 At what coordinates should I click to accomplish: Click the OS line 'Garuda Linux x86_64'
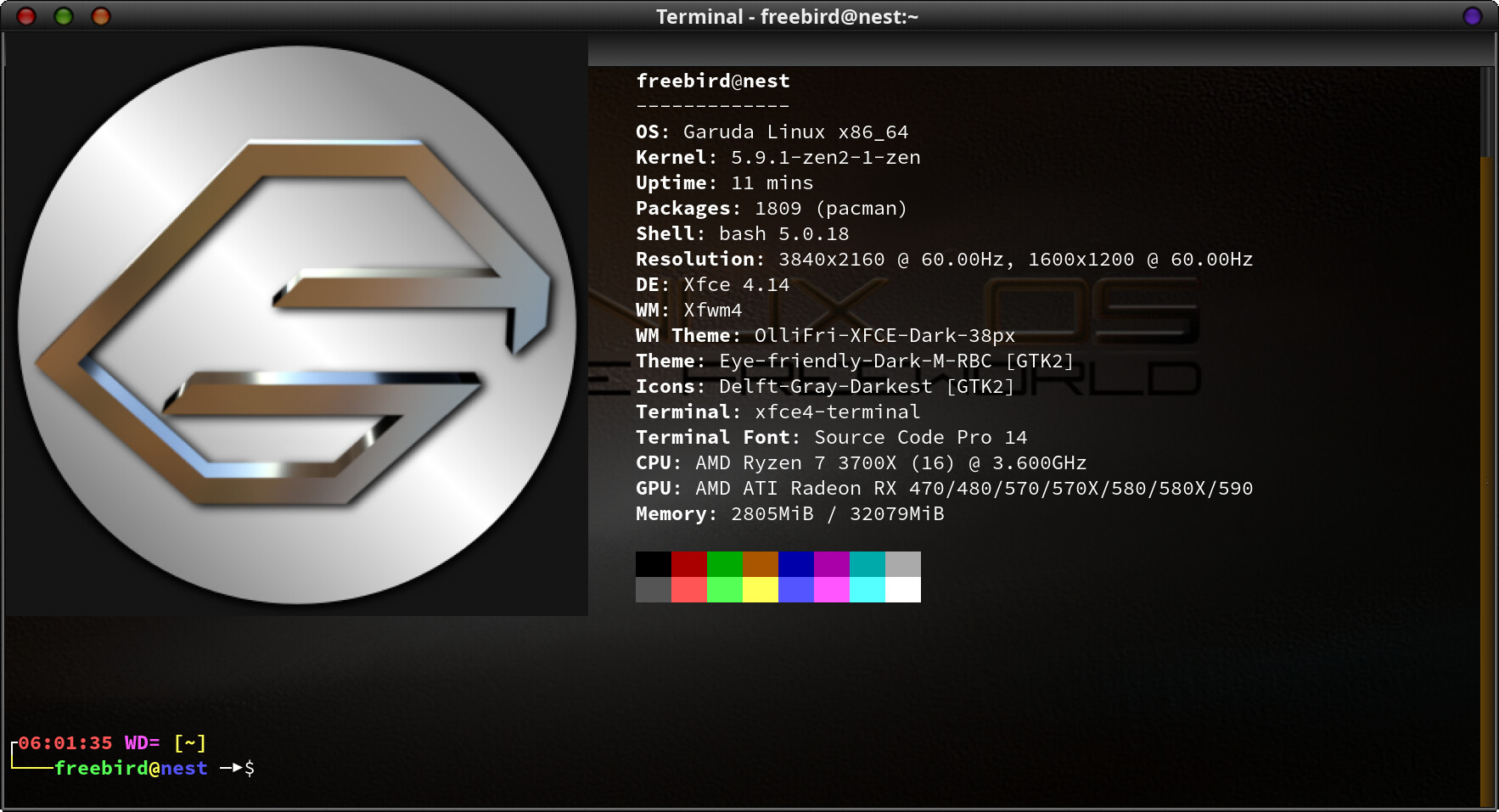pyautogui.click(x=796, y=132)
